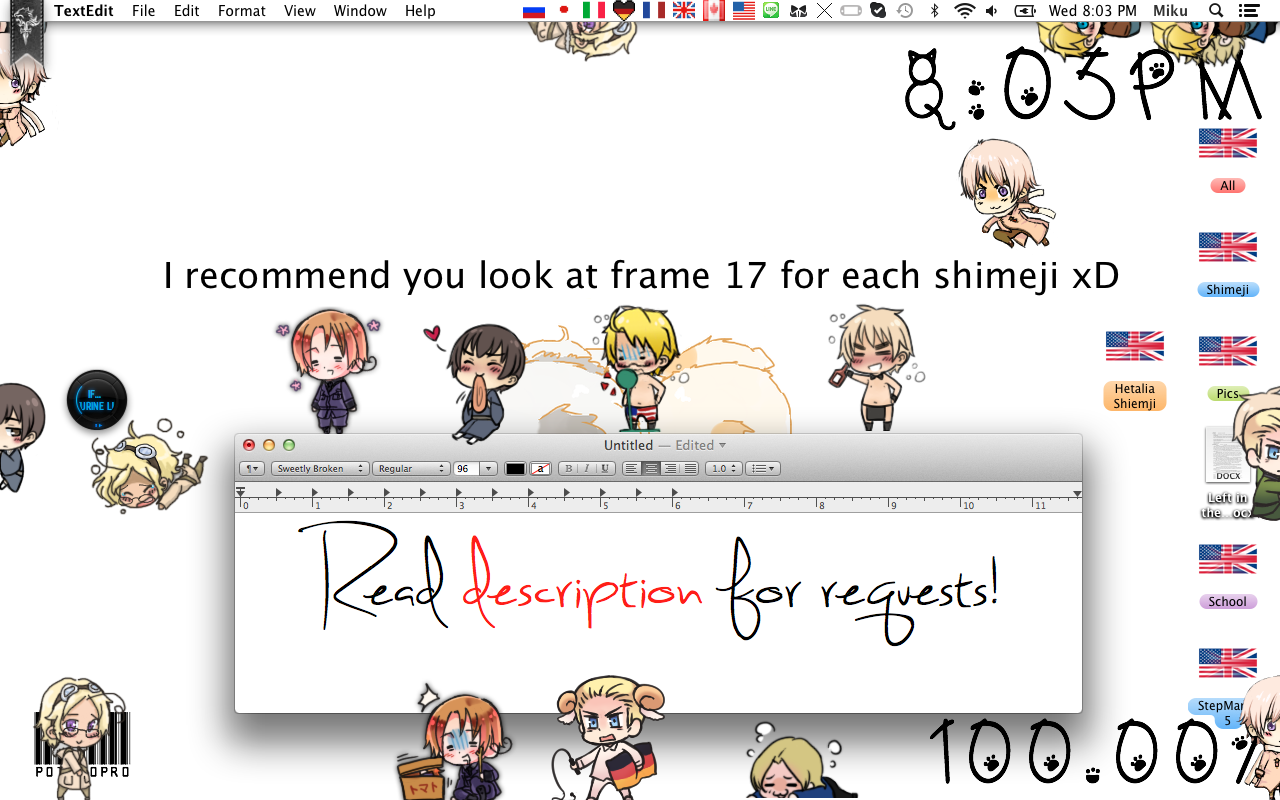The image size is (1280, 800).
Task: Open the paragraph styles dropdown
Action: (252, 468)
